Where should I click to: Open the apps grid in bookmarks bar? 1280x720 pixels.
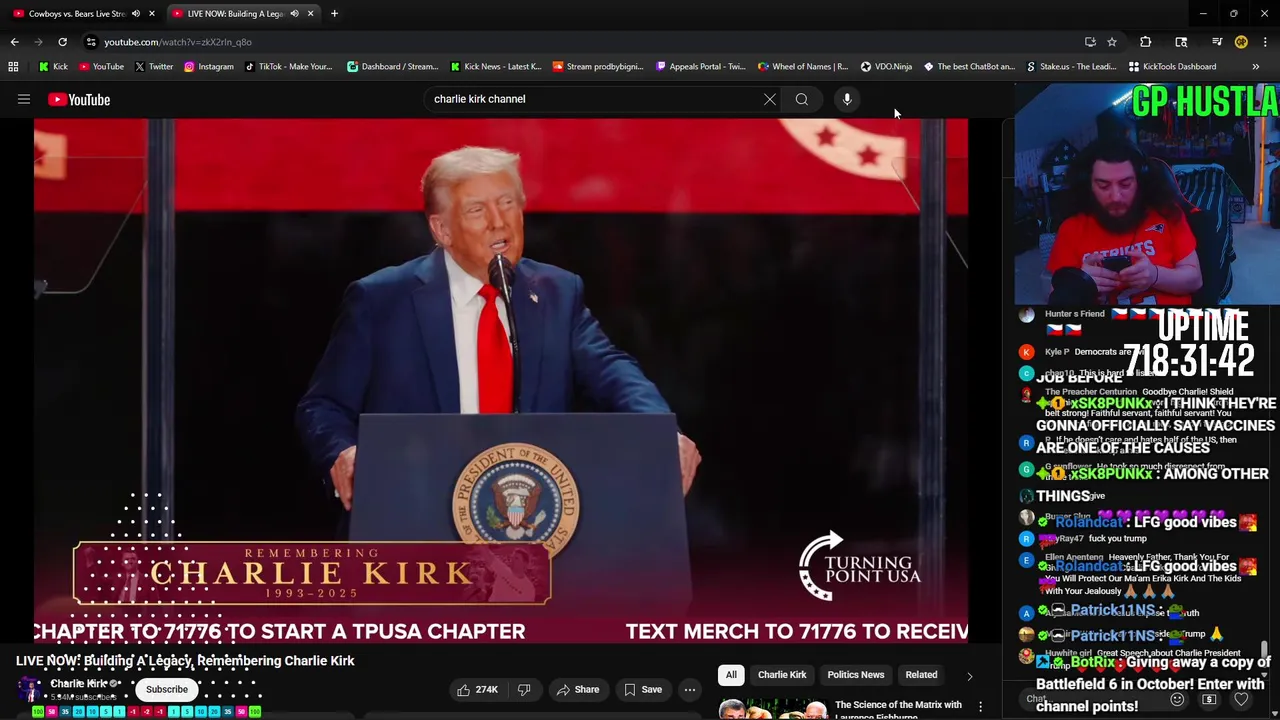(x=13, y=66)
